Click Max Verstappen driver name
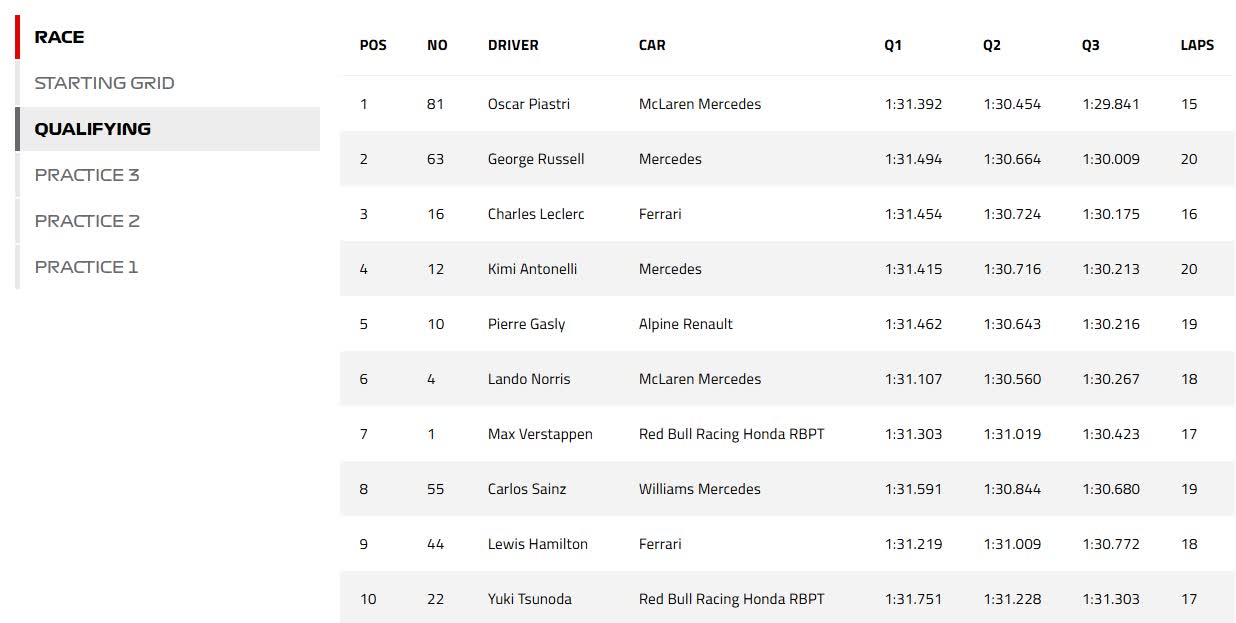This screenshot has width=1236, height=623. tap(540, 434)
